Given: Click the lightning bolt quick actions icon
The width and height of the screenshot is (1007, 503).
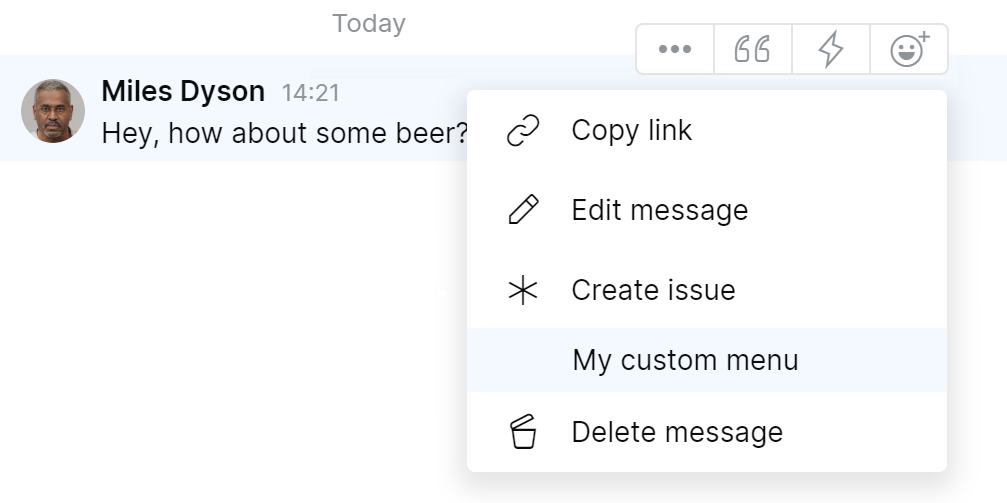Looking at the screenshot, I should coord(830,49).
